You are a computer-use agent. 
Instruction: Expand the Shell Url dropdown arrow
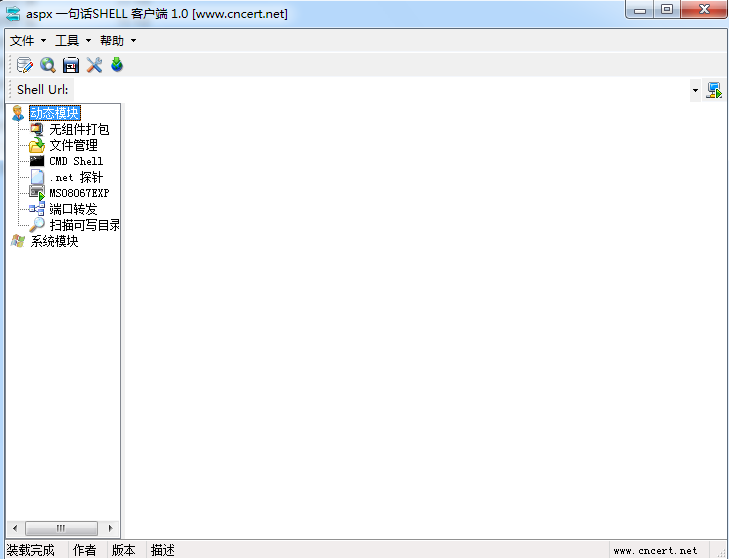[x=695, y=90]
